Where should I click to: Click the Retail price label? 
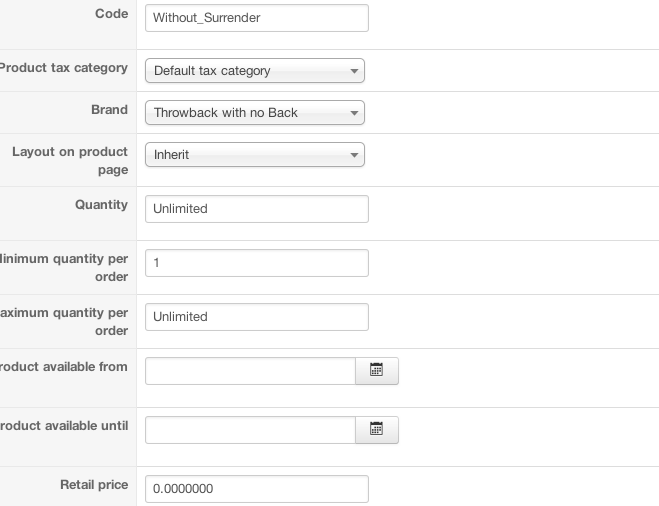point(94,485)
